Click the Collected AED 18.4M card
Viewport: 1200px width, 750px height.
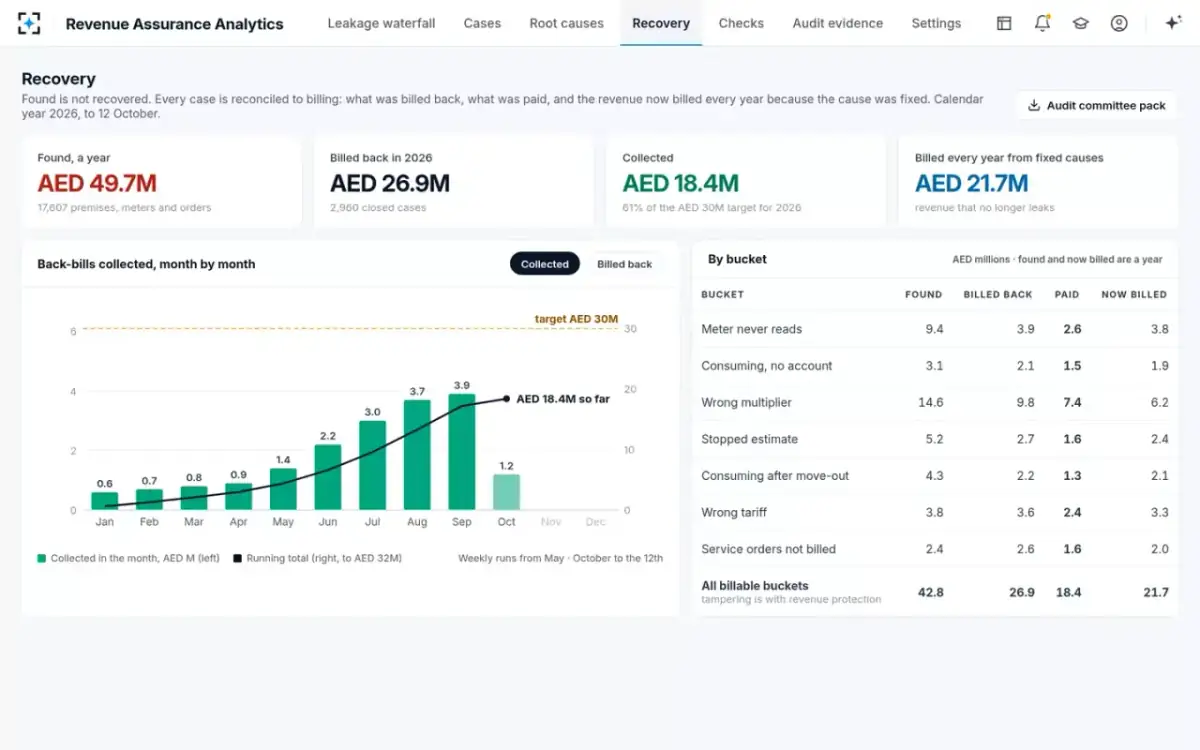click(x=746, y=183)
